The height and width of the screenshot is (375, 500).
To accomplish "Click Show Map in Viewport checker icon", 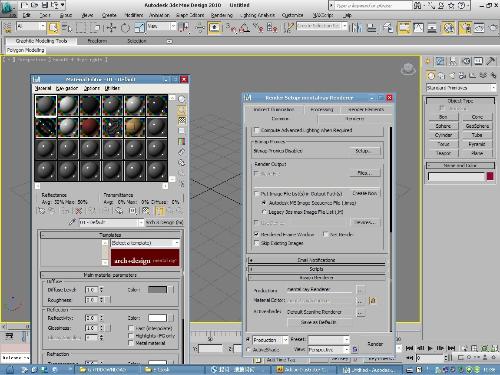I will pos(145,211).
